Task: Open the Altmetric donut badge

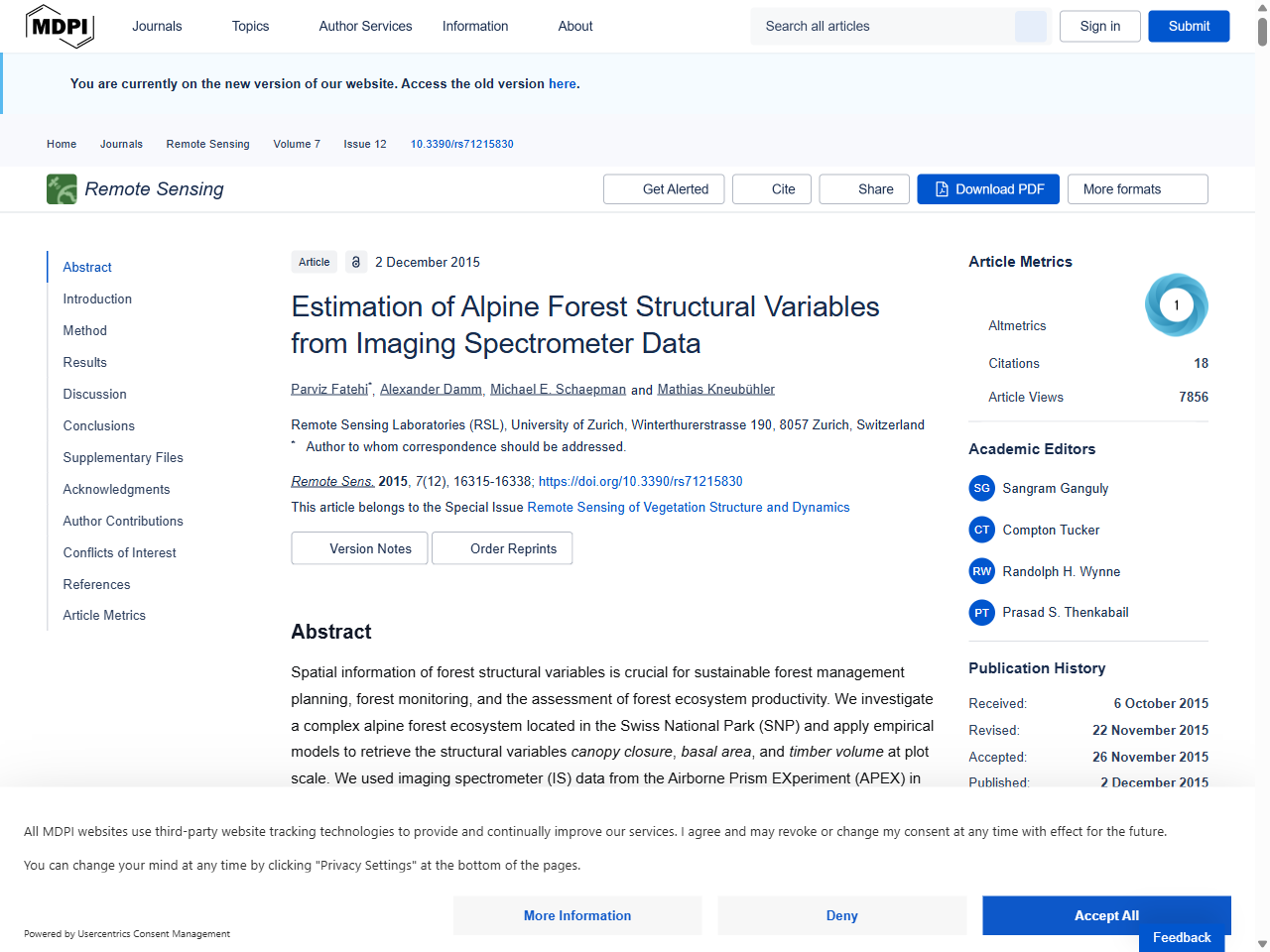Action: 1177,304
